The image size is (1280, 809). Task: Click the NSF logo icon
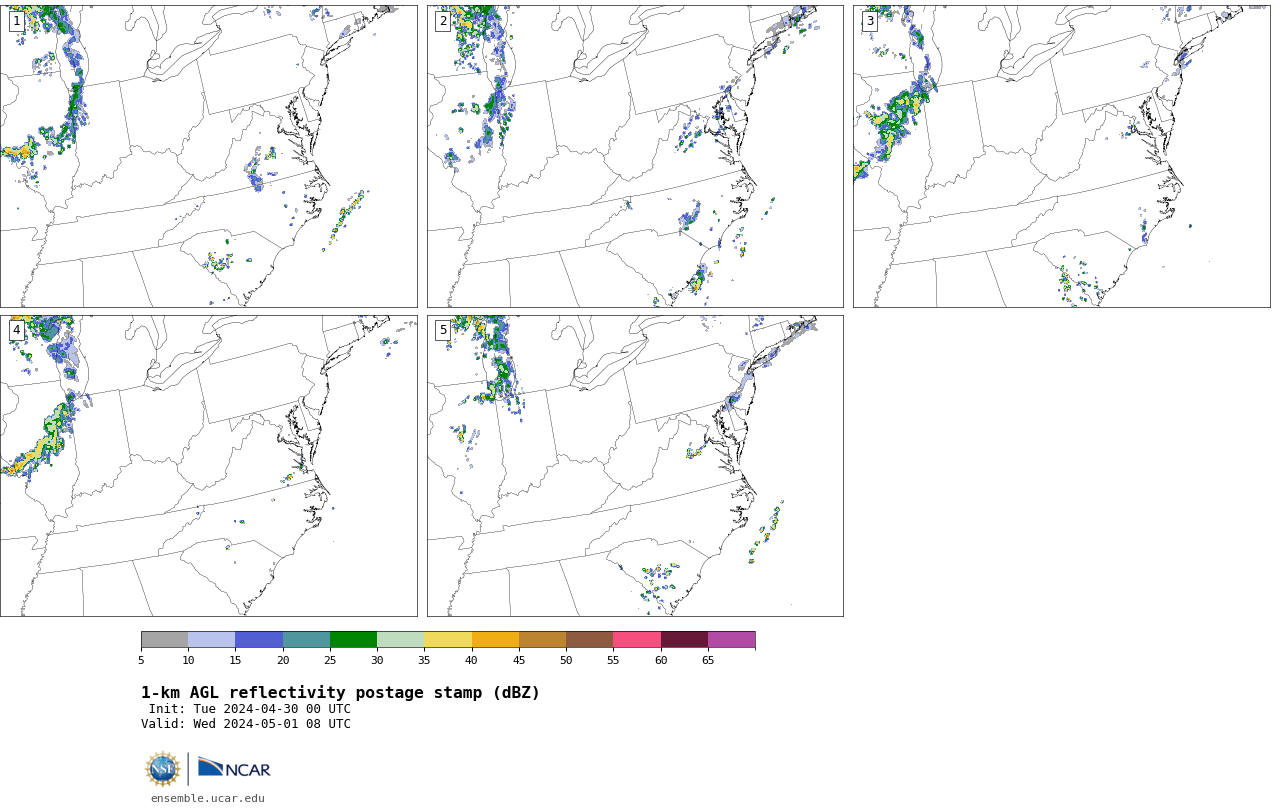pos(163,769)
